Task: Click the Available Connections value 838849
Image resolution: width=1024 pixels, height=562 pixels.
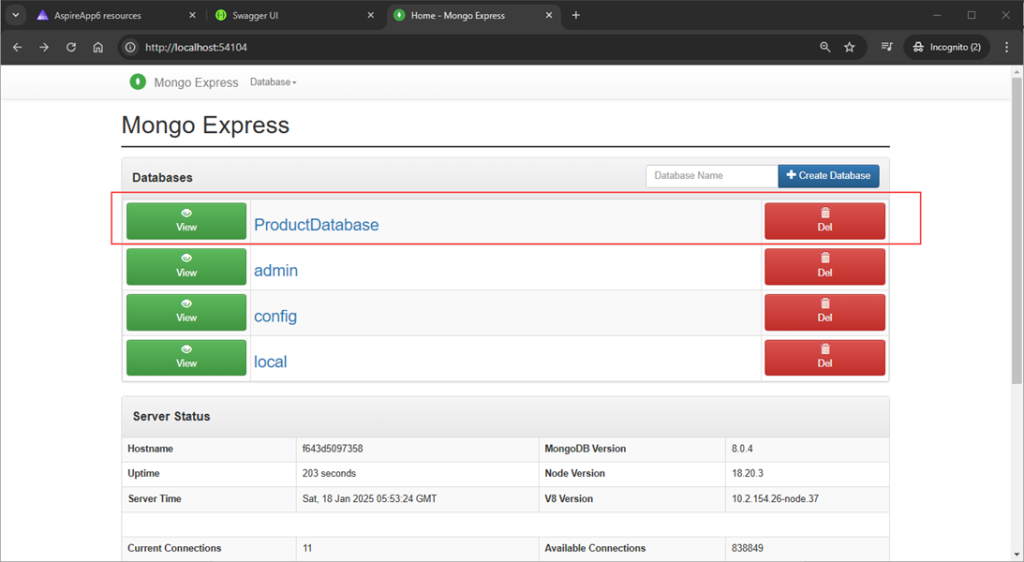Action: point(748,548)
